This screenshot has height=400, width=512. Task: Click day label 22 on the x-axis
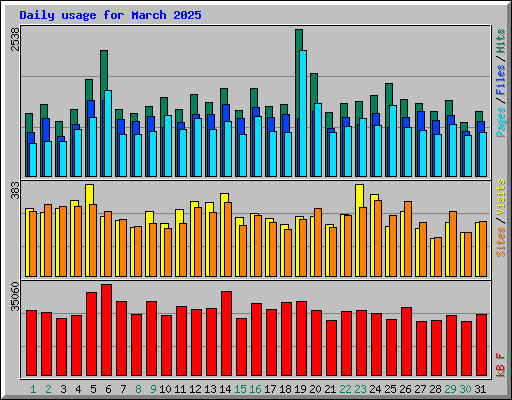(345, 389)
